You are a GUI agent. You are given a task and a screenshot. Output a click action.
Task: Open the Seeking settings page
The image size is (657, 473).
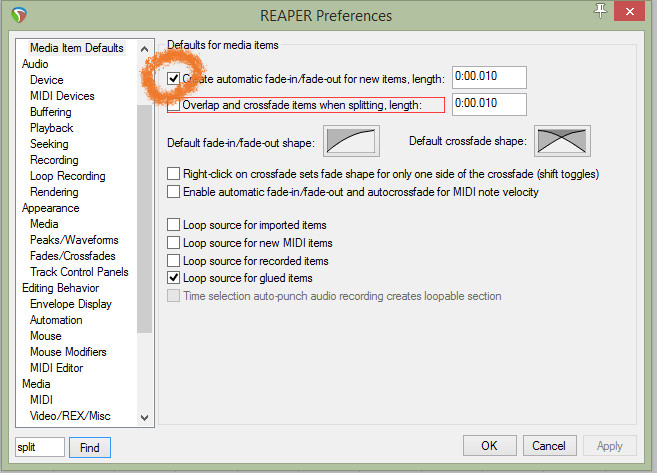point(49,144)
